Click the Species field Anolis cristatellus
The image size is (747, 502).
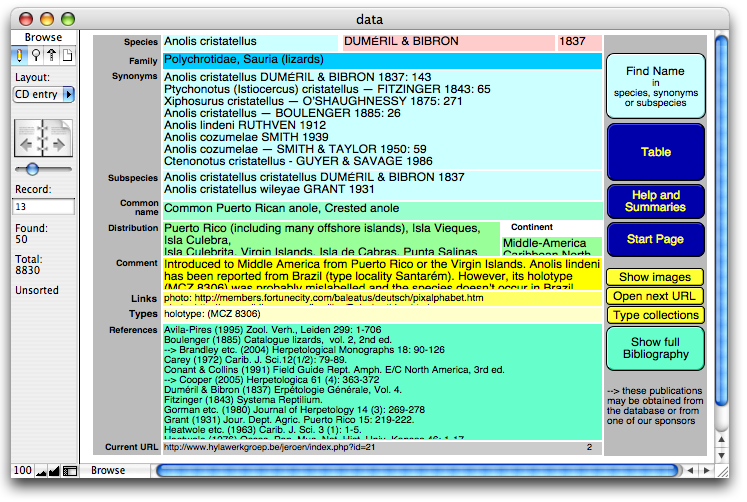coord(250,42)
